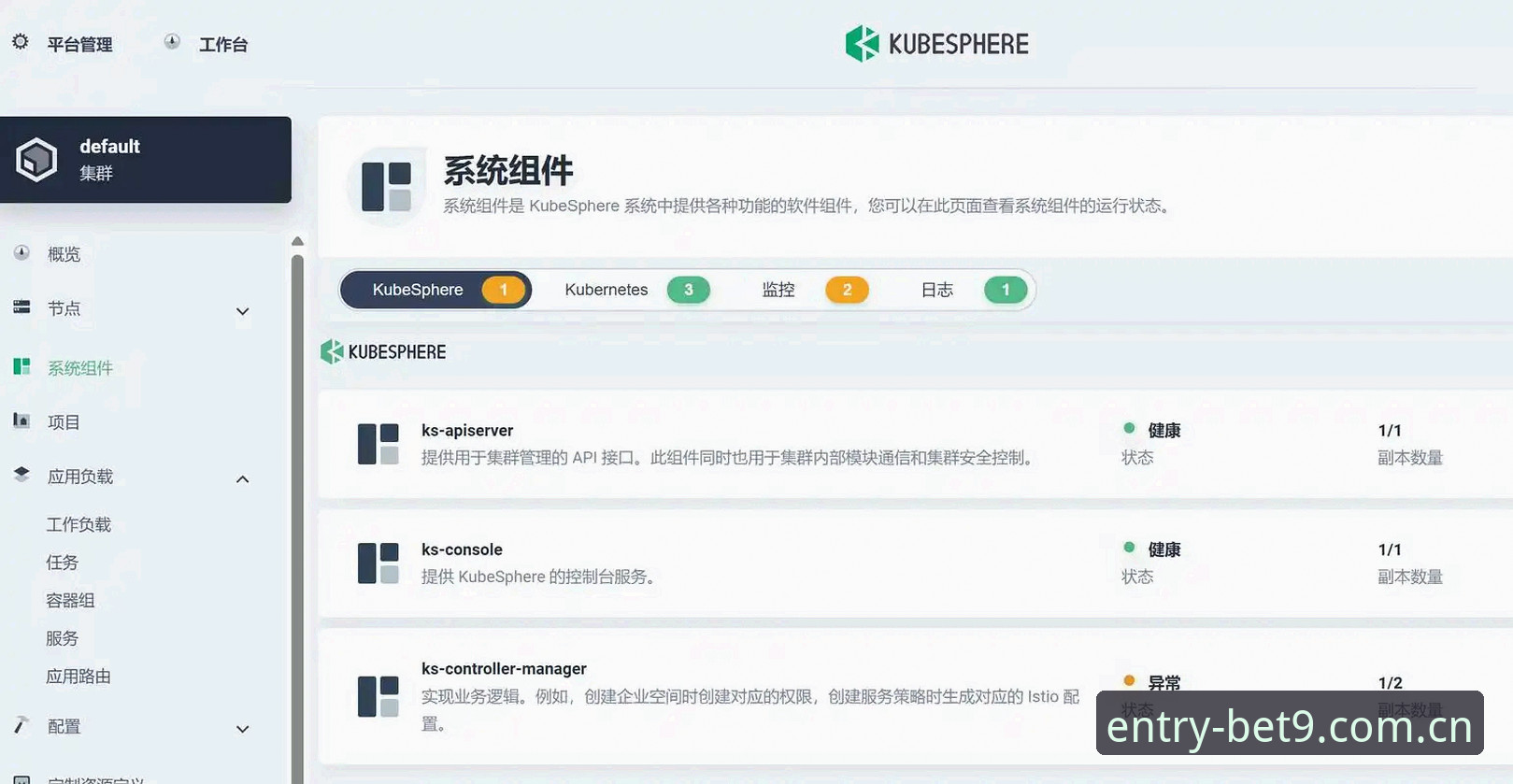The image size is (1513, 784).
Task: Click the 系统组件 page header icon
Action: pyautogui.click(x=387, y=186)
